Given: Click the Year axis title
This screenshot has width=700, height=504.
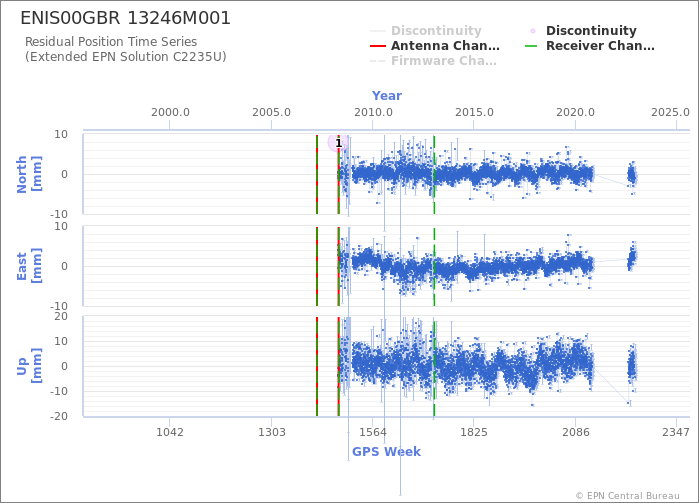Looking at the screenshot, I should coord(387,96).
